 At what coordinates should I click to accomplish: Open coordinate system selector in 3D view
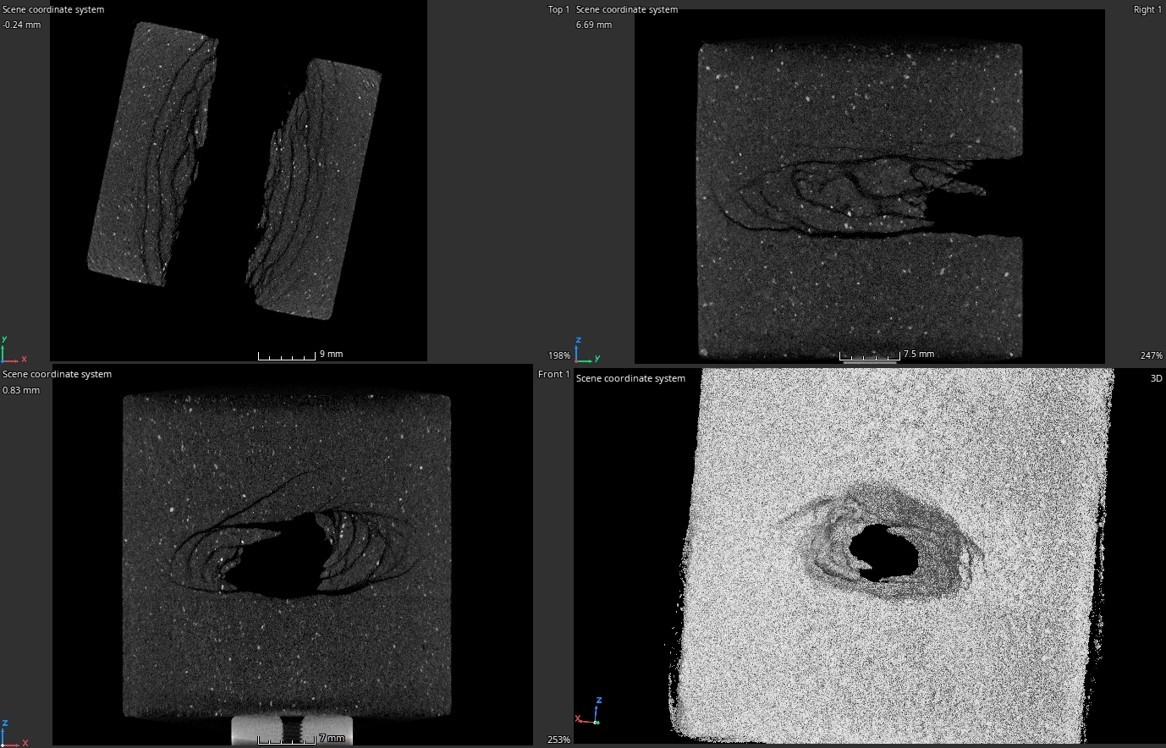631,379
